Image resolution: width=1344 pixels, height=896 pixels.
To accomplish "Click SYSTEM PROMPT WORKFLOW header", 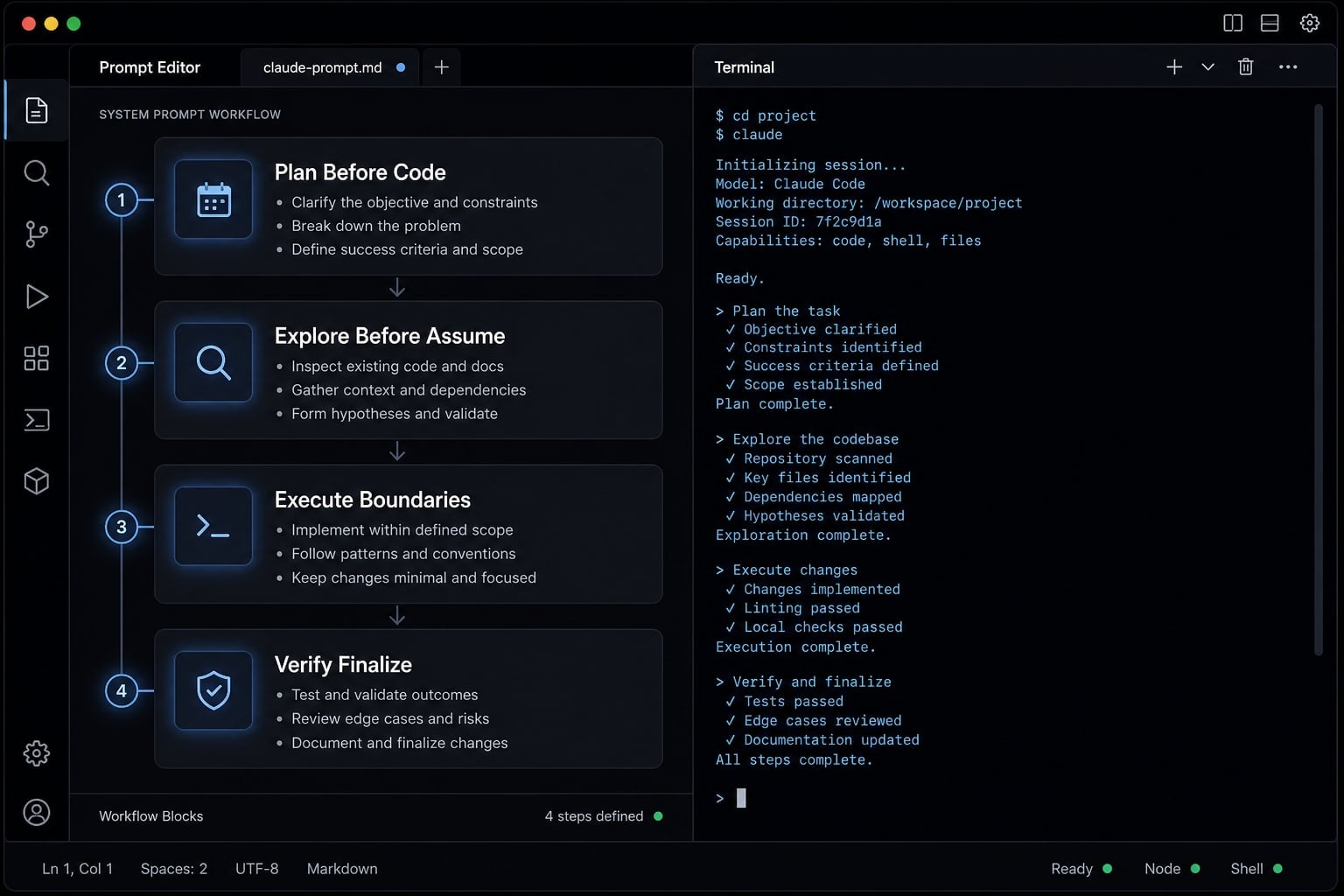I will point(190,115).
